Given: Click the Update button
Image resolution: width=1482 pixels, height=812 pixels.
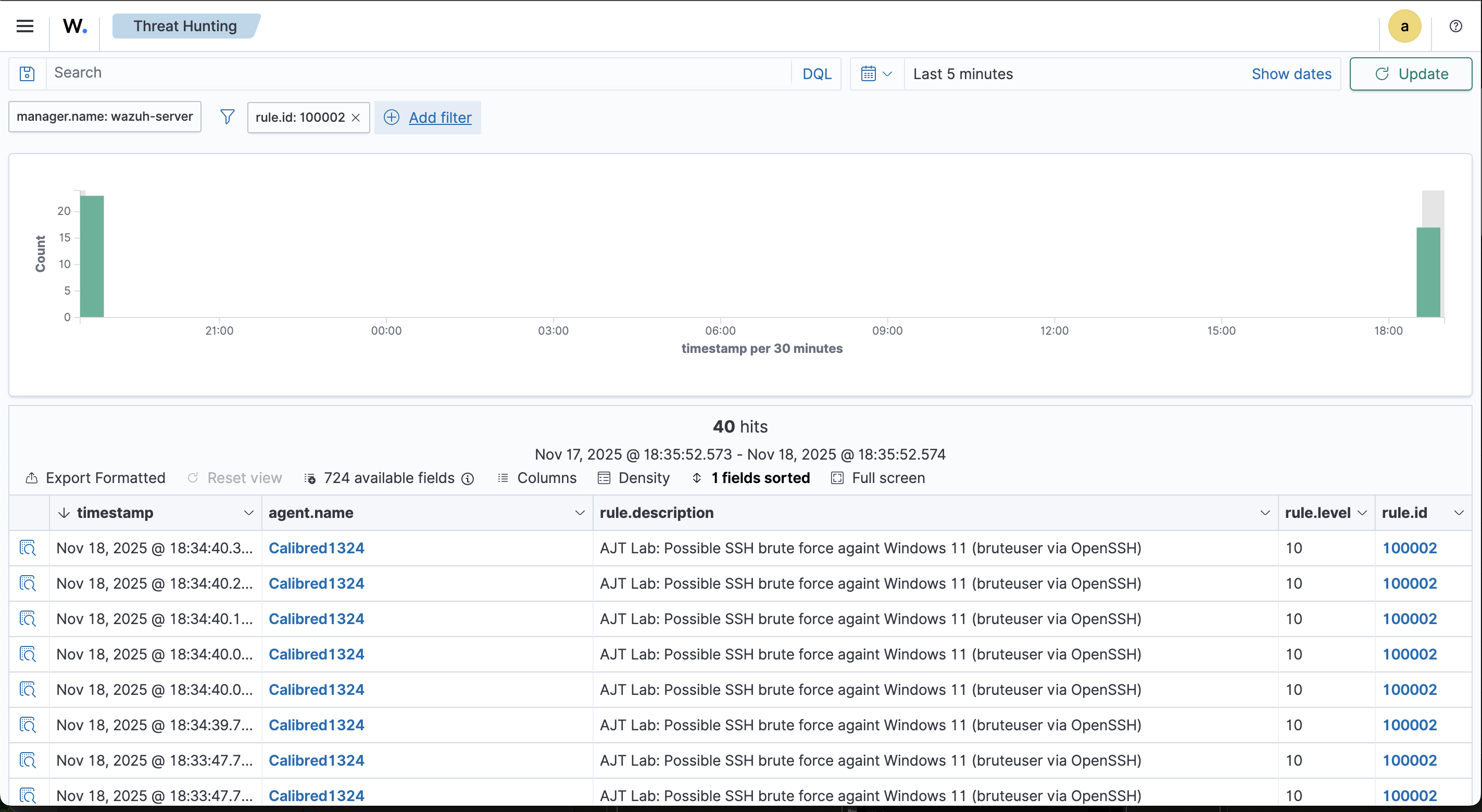Looking at the screenshot, I should pyautogui.click(x=1410, y=73).
